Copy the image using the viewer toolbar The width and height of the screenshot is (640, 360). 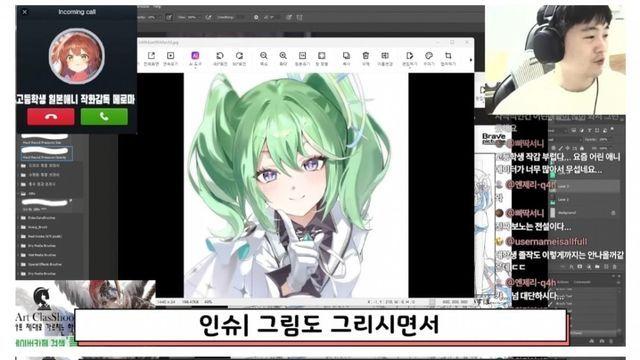point(346,58)
